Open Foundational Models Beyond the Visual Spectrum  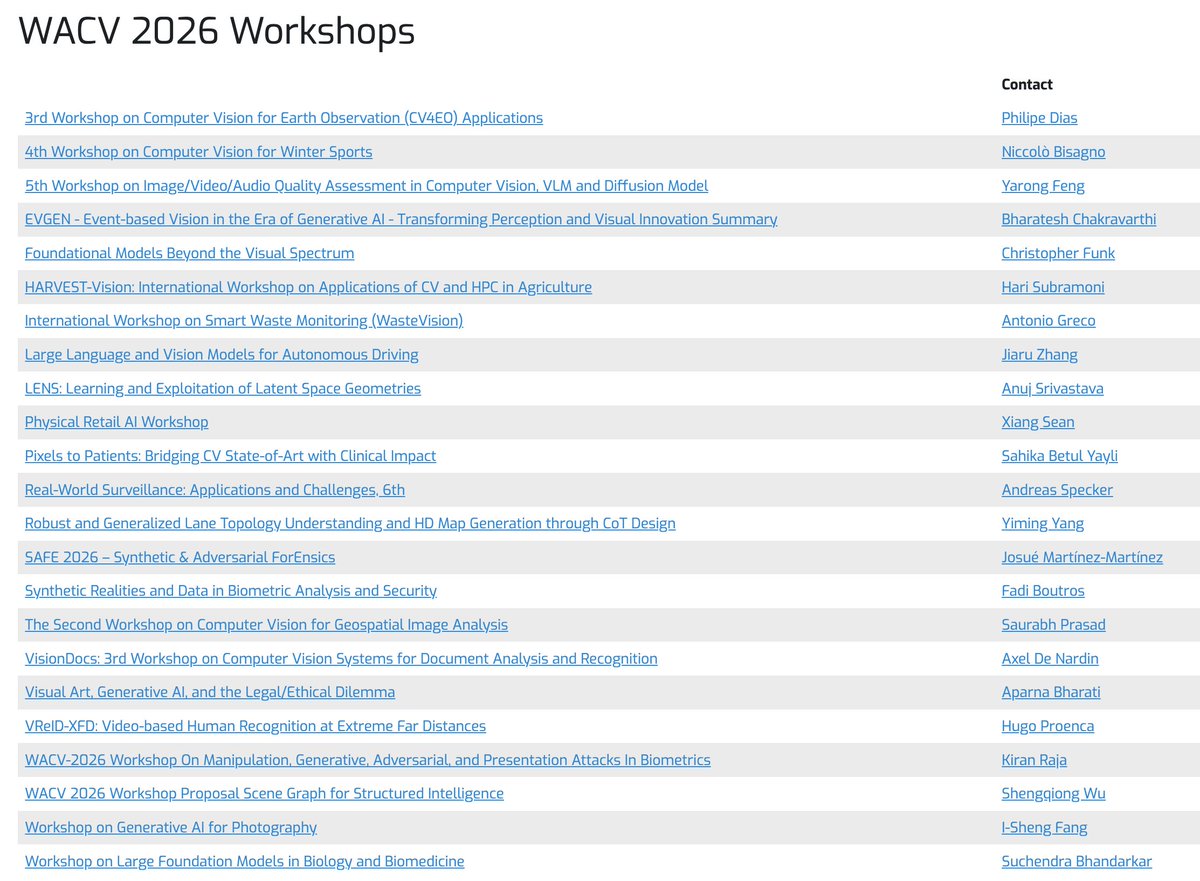pyautogui.click(x=189, y=253)
